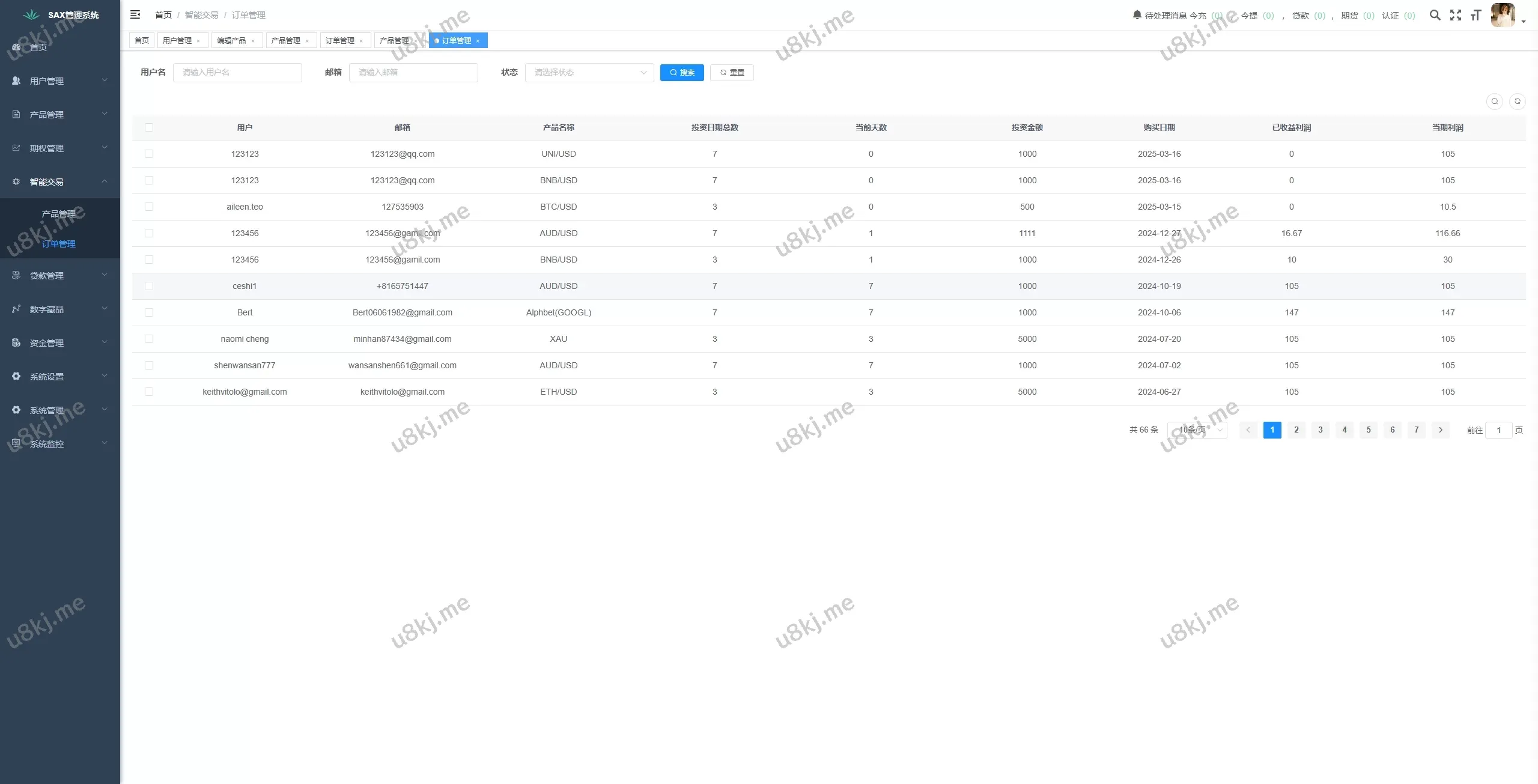Tick checkbox for Bert row
Image resolution: width=1538 pixels, height=784 pixels.
coord(149,312)
